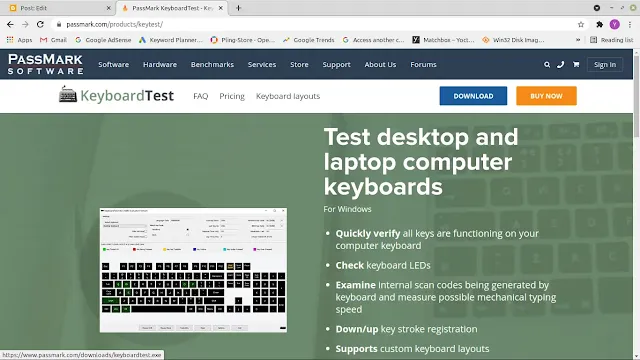Open the Benchmarks menu

pyautogui.click(x=212, y=64)
